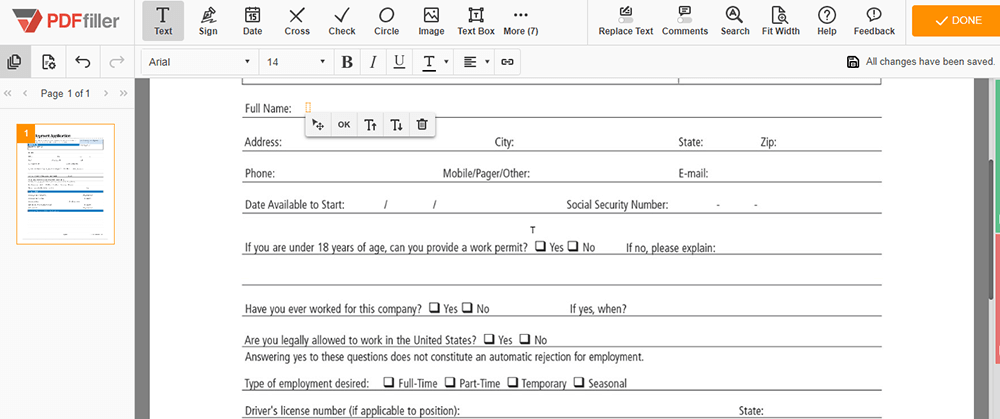Image resolution: width=1000 pixels, height=419 pixels.
Task: Delete the text box with trash icon
Action: click(x=422, y=125)
